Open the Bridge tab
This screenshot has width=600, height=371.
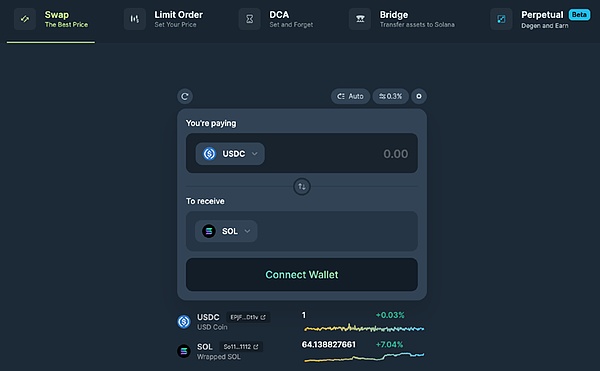[x=402, y=19]
